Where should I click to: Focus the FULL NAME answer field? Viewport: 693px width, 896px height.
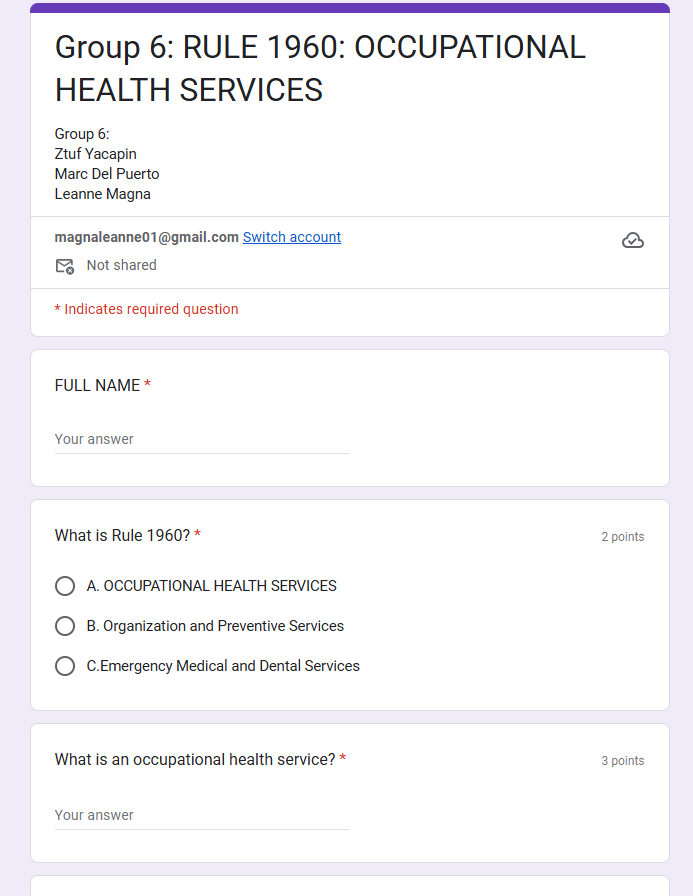(x=202, y=439)
